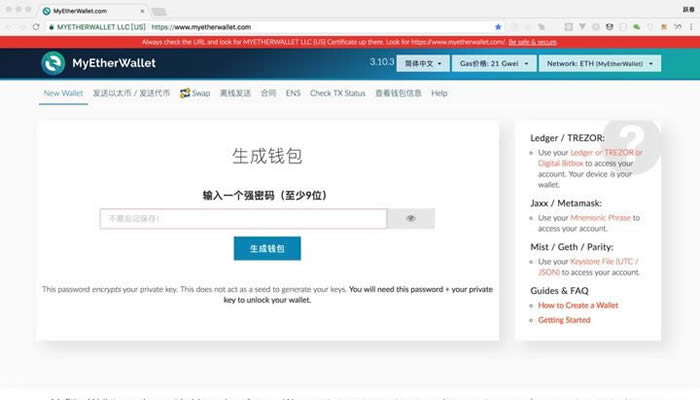Open the Mnemonic Phrase link
Image resolution: width=700 pixels, height=400 pixels.
point(600,217)
